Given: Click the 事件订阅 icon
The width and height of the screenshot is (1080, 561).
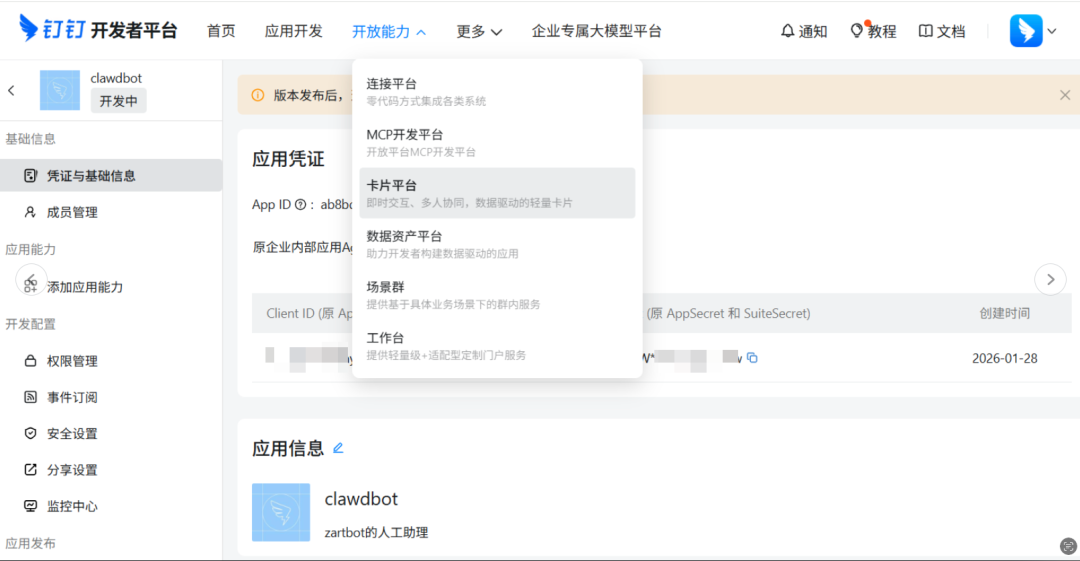Looking at the screenshot, I should 30,397.
